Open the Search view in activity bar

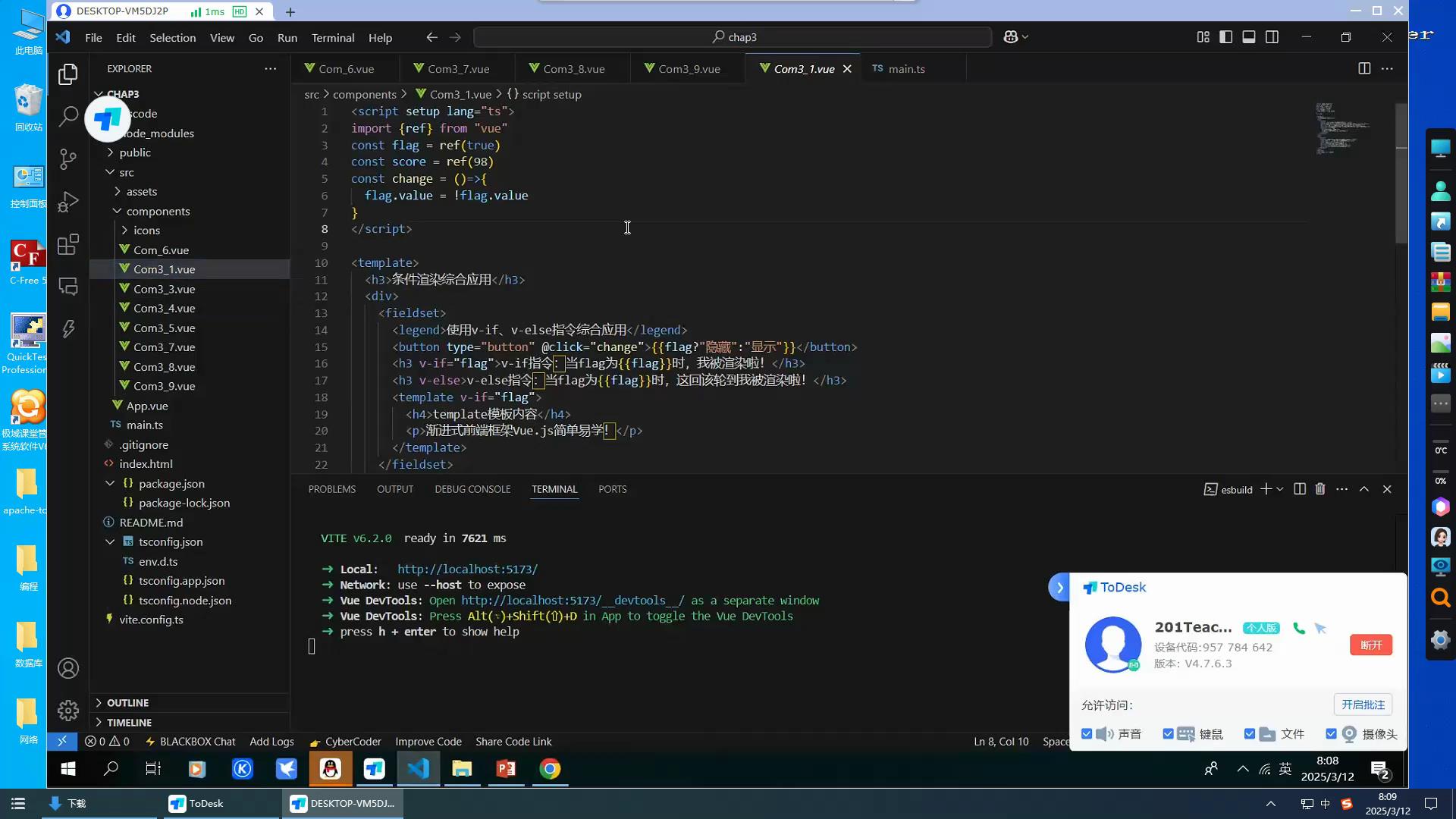tap(68, 116)
